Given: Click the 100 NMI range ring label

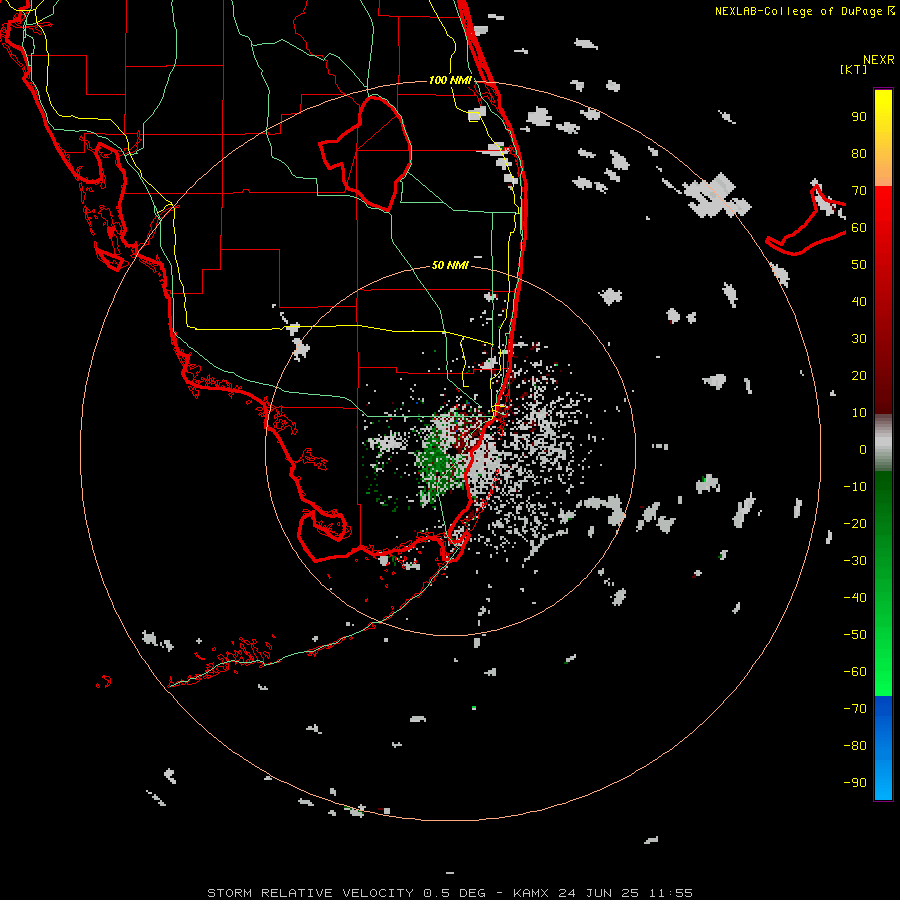Looking at the screenshot, I should (450, 80).
